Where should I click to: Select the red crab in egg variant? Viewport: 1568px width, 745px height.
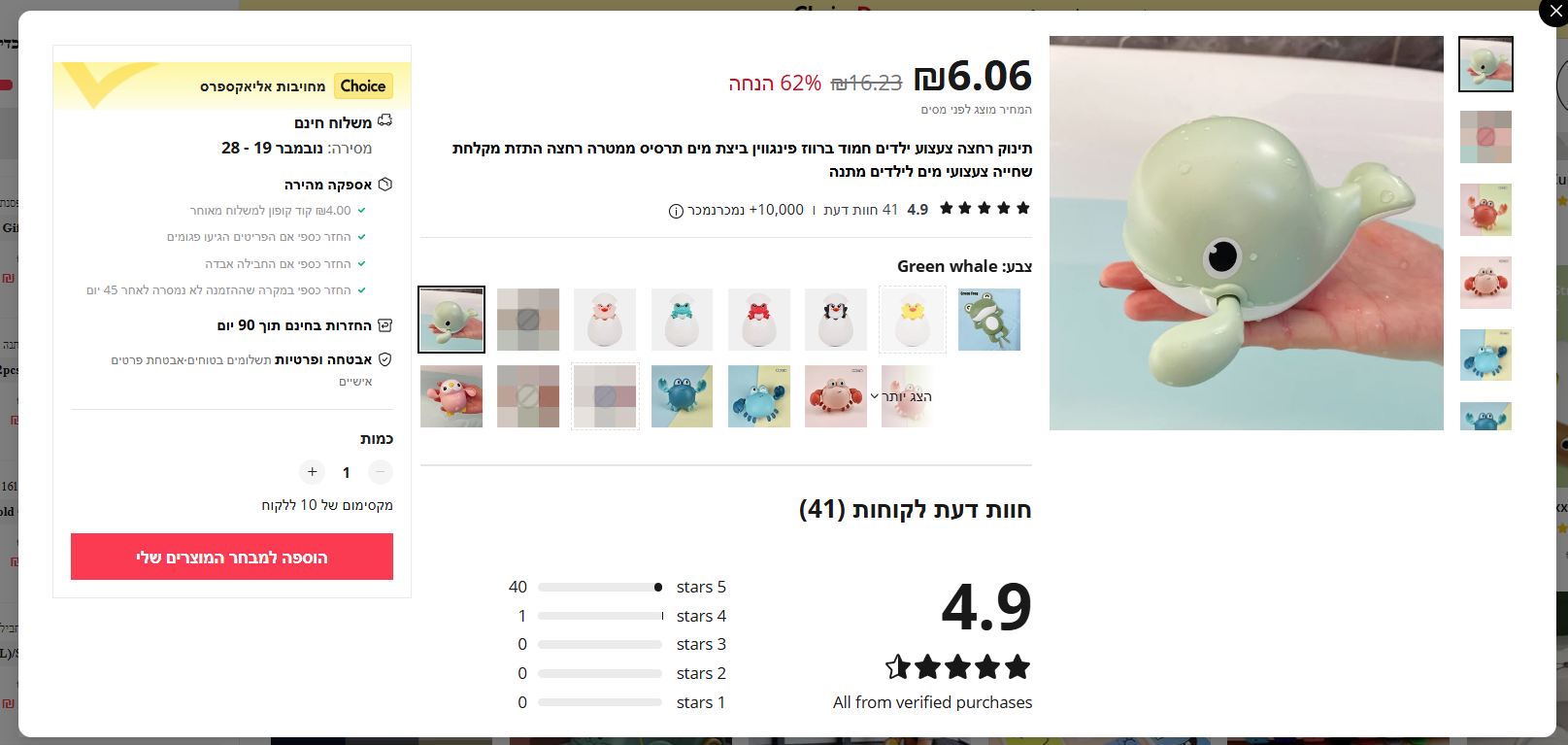(x=759, y=320)
